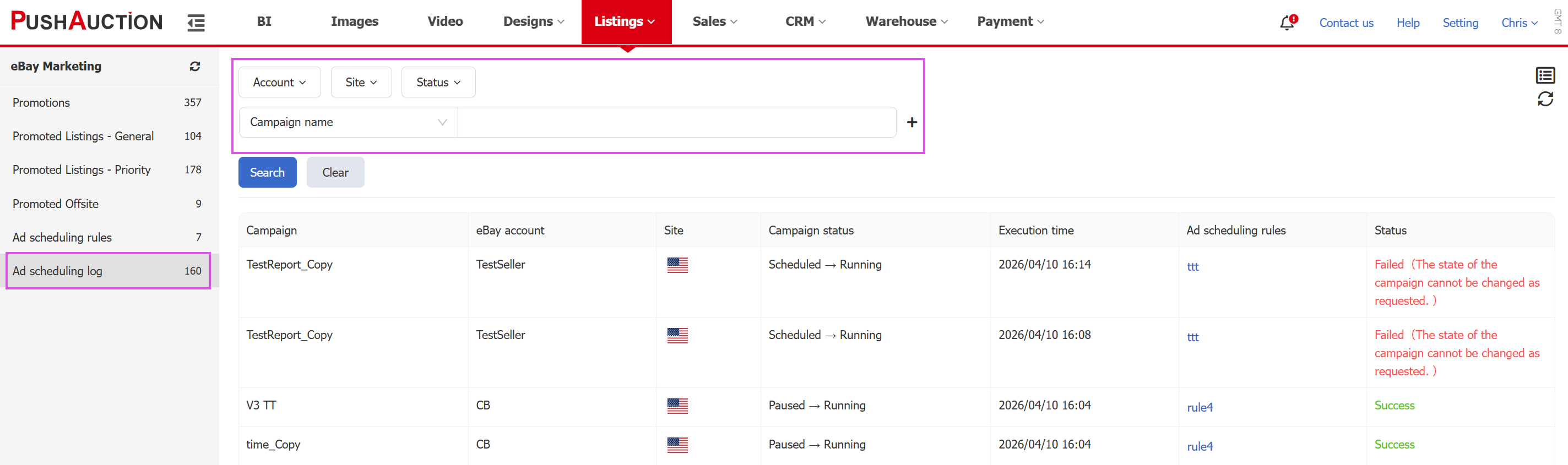Refresh the eBay Marketing sidebar counts
Image resolution: width=1568 pixels, height=465 pixels.
[195, 66]
